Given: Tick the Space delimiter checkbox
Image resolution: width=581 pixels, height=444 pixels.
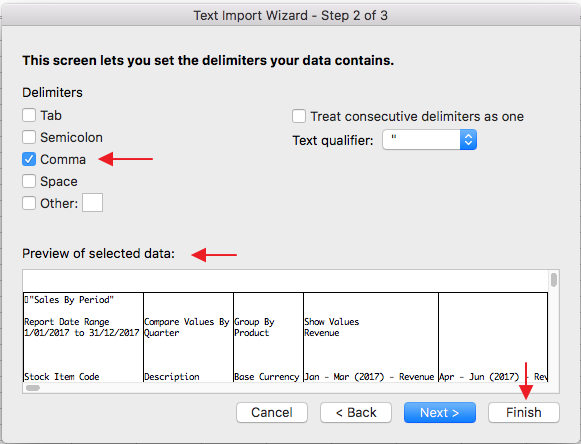Looking at the screenshot, I should point(29,181).
